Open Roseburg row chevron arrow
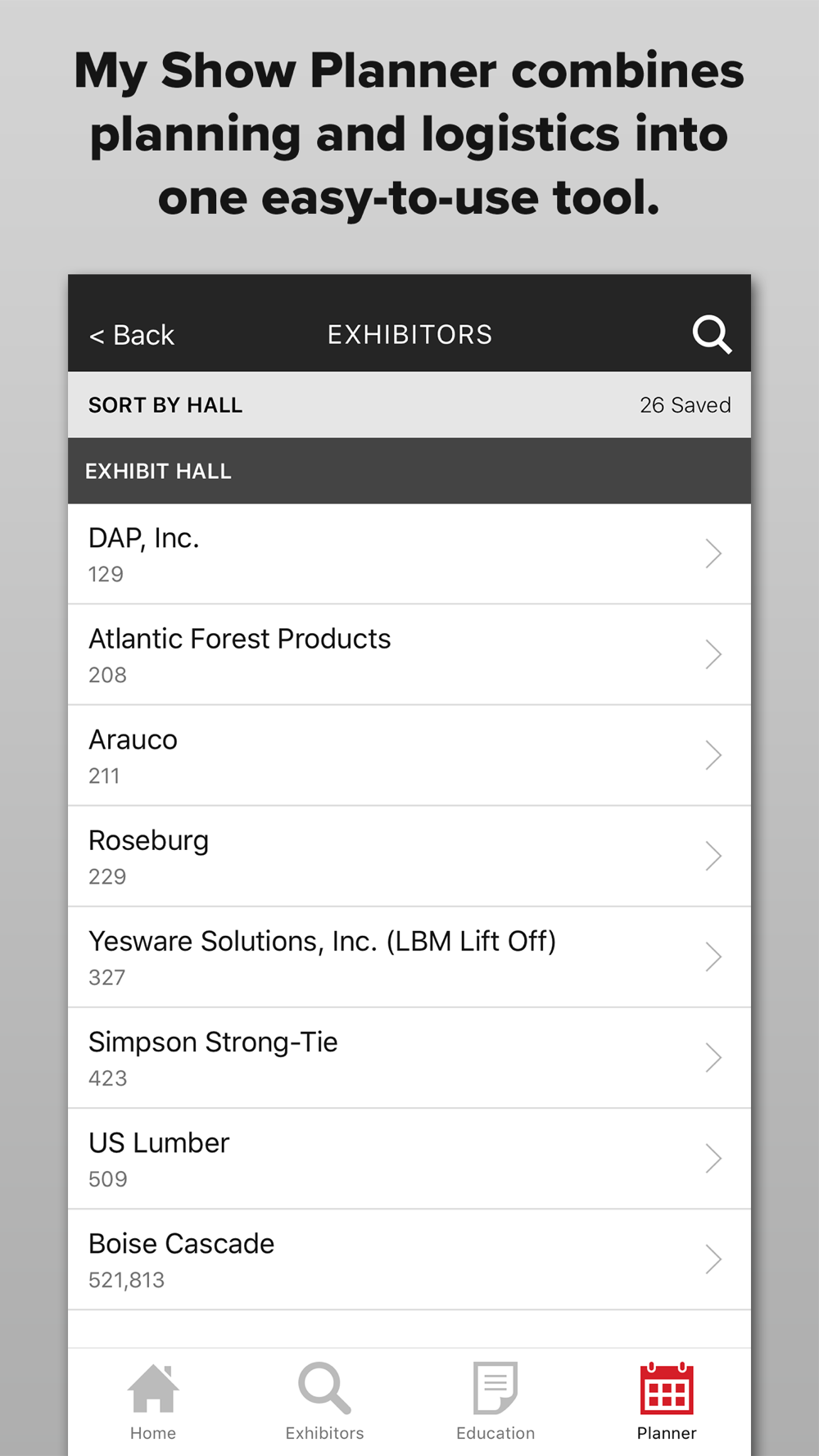 [x=713, y=856]
